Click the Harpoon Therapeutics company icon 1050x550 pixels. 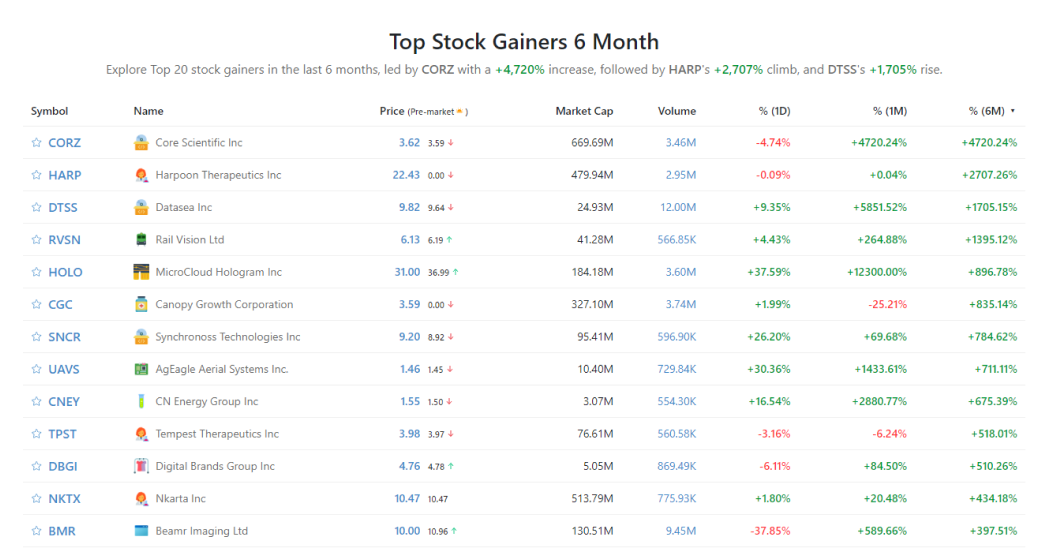click(x=141, y=175)
